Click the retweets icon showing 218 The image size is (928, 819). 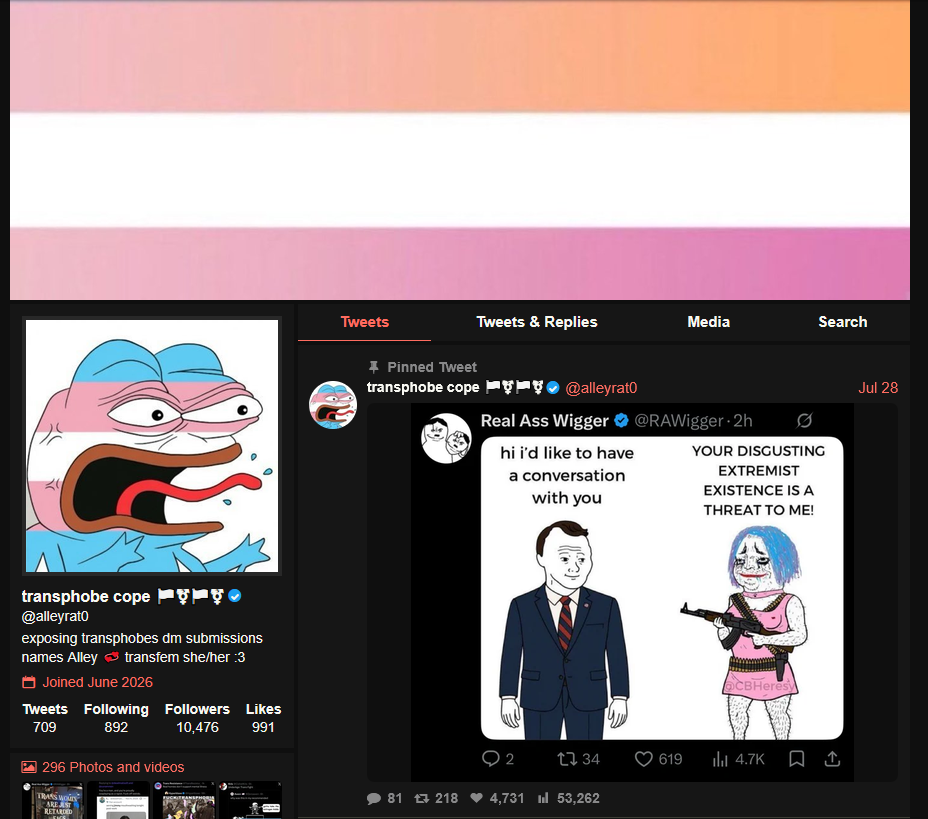421,798
